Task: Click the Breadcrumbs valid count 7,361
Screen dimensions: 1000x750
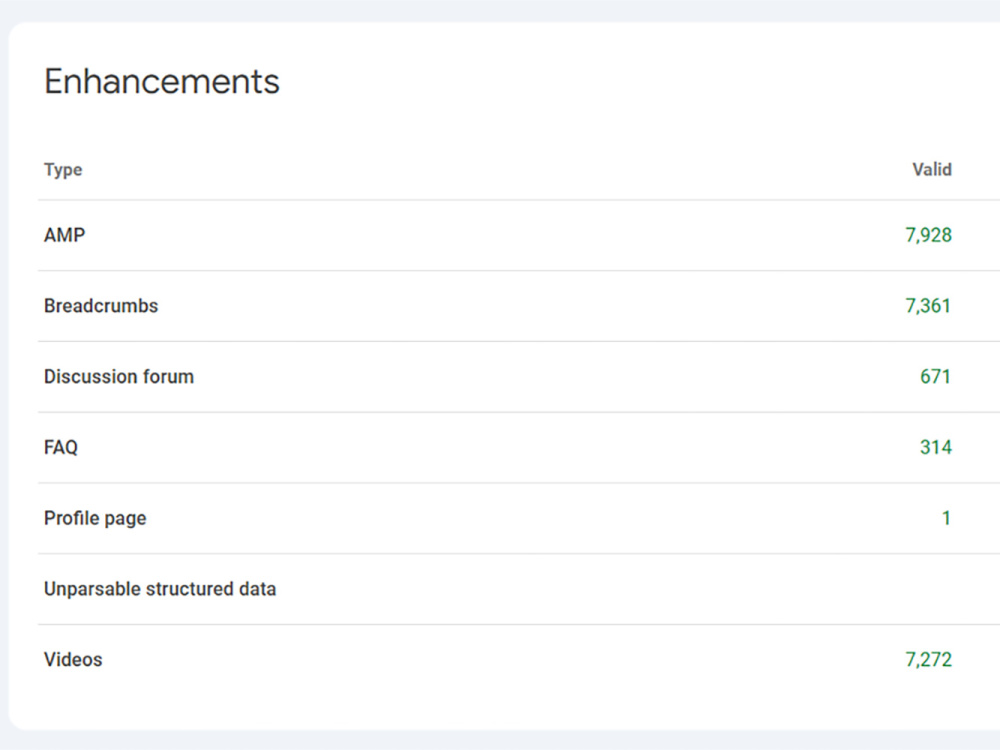Action: [x=928, y=306]
